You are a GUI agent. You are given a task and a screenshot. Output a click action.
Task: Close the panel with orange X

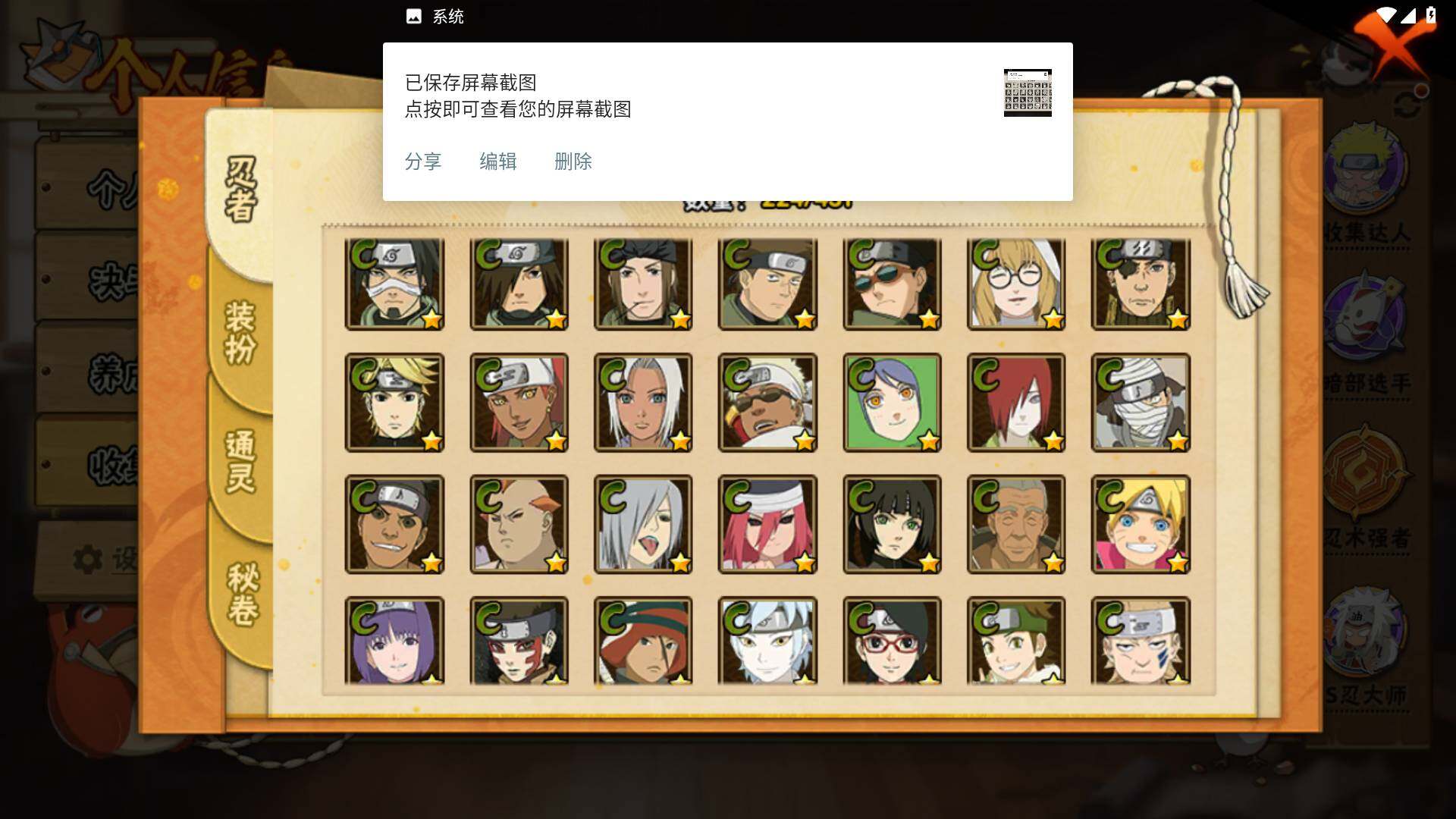pyautogui.click(x=1394, y=44)
